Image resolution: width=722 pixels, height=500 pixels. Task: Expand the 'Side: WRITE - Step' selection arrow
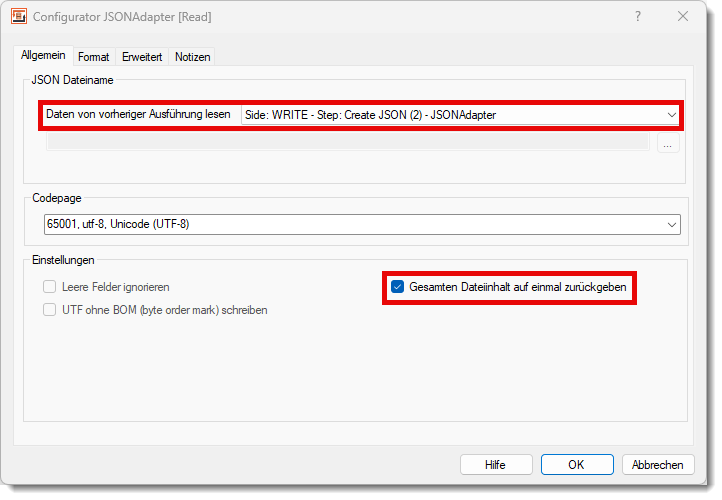click(671, 115)
